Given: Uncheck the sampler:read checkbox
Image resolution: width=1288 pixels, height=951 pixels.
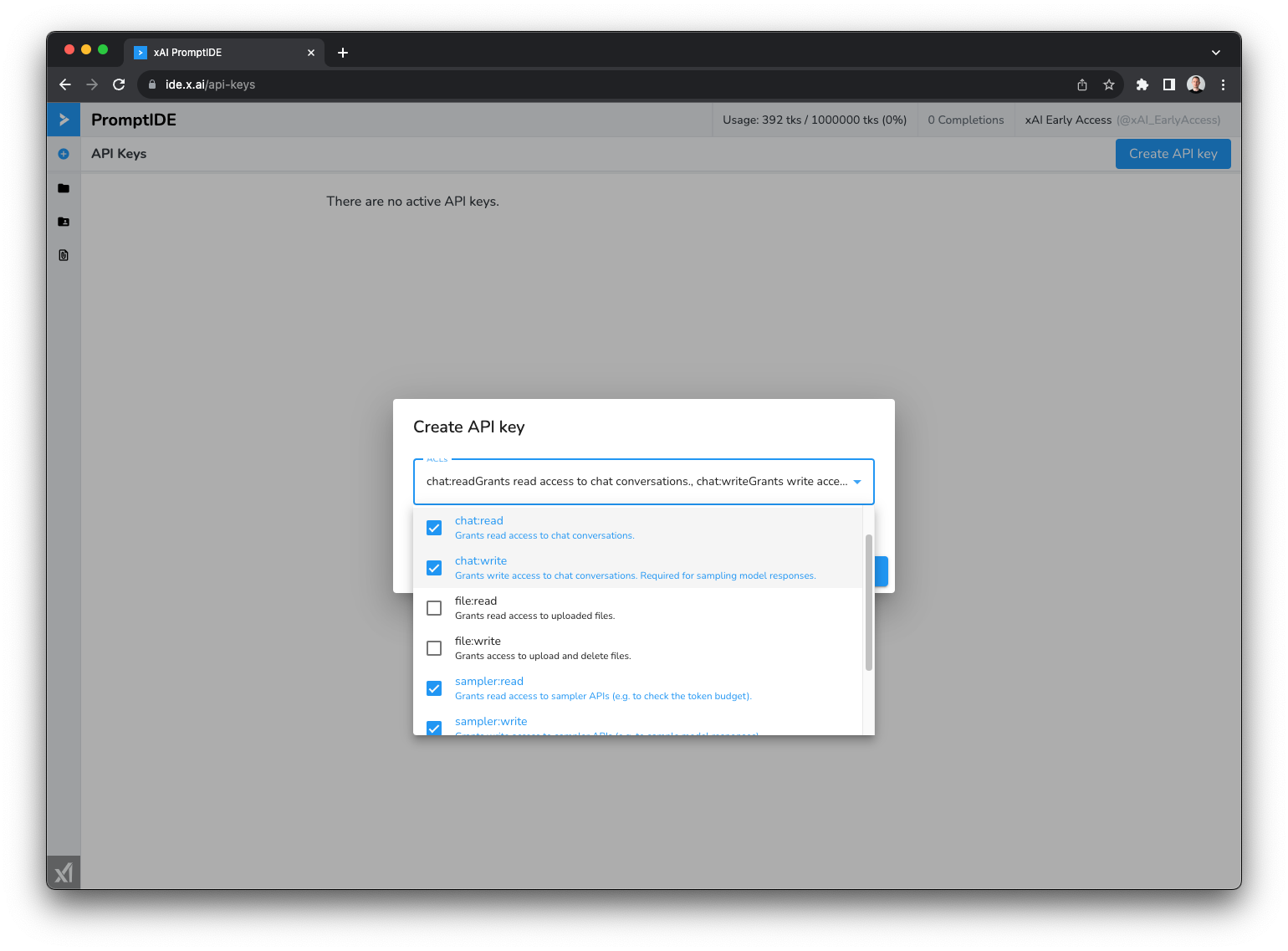Looking at the screenshot, I should click(434, 688).
